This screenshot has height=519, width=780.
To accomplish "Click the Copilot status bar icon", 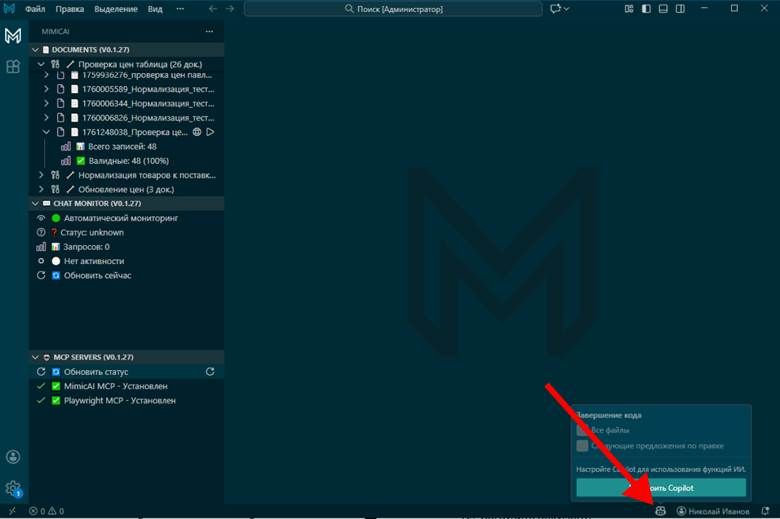I will (660, 510).
